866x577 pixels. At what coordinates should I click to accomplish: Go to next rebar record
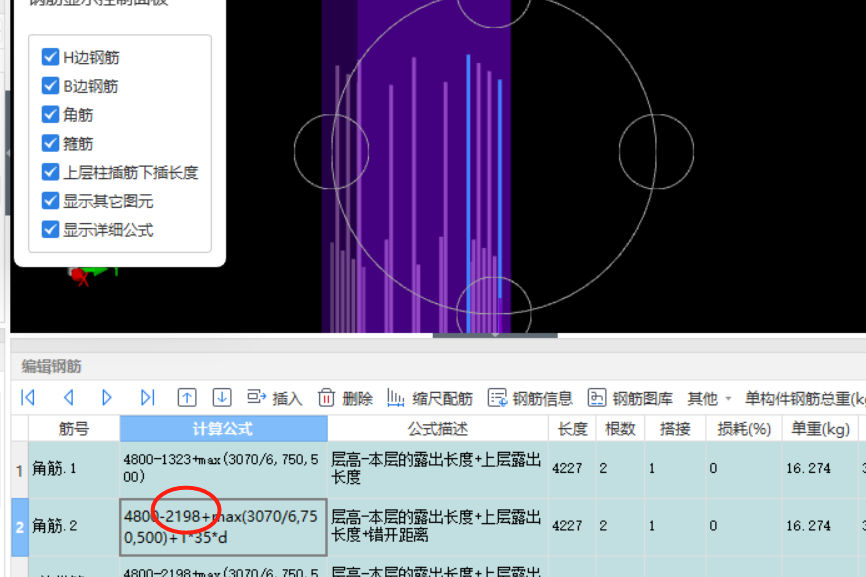point(107,398)
